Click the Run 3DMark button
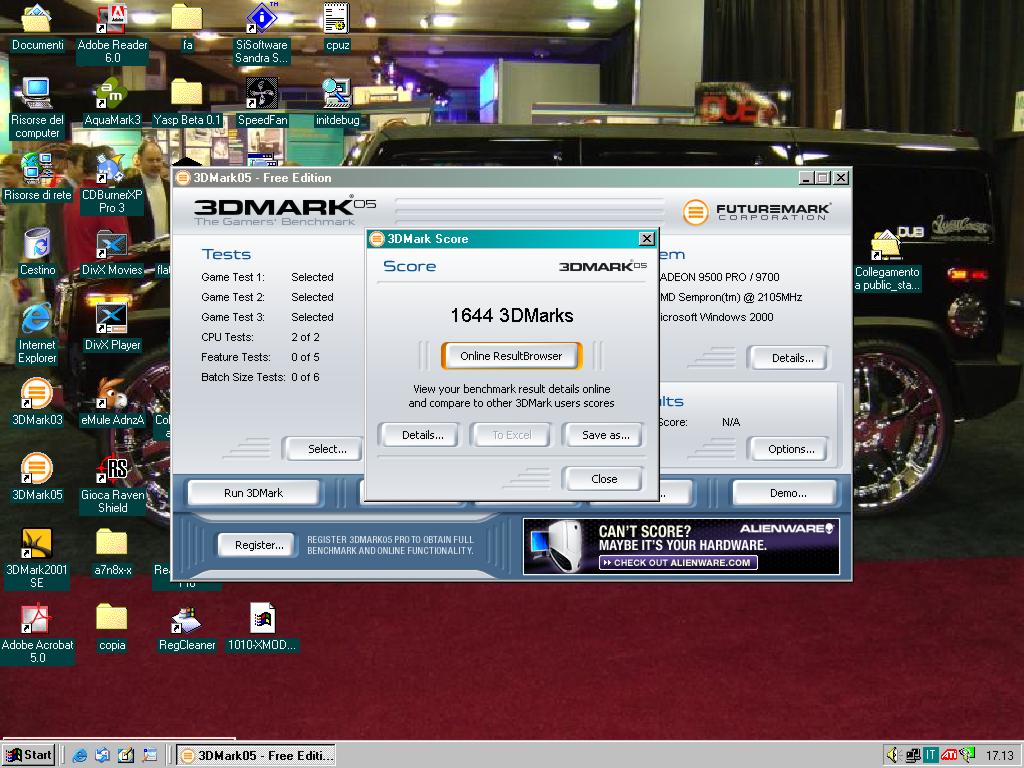The width and height of the screenshot is (1024, 768). (x=253, y=493)
